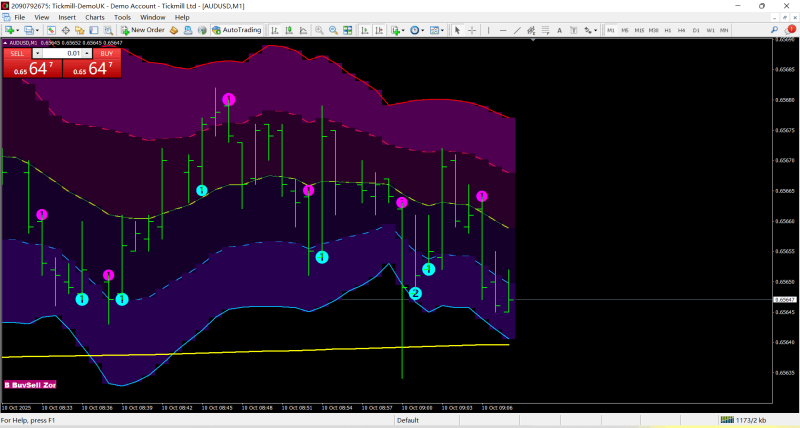Select the draw trendline tool
This screenshot has width=800, height=428.
[x=516, y=30]
